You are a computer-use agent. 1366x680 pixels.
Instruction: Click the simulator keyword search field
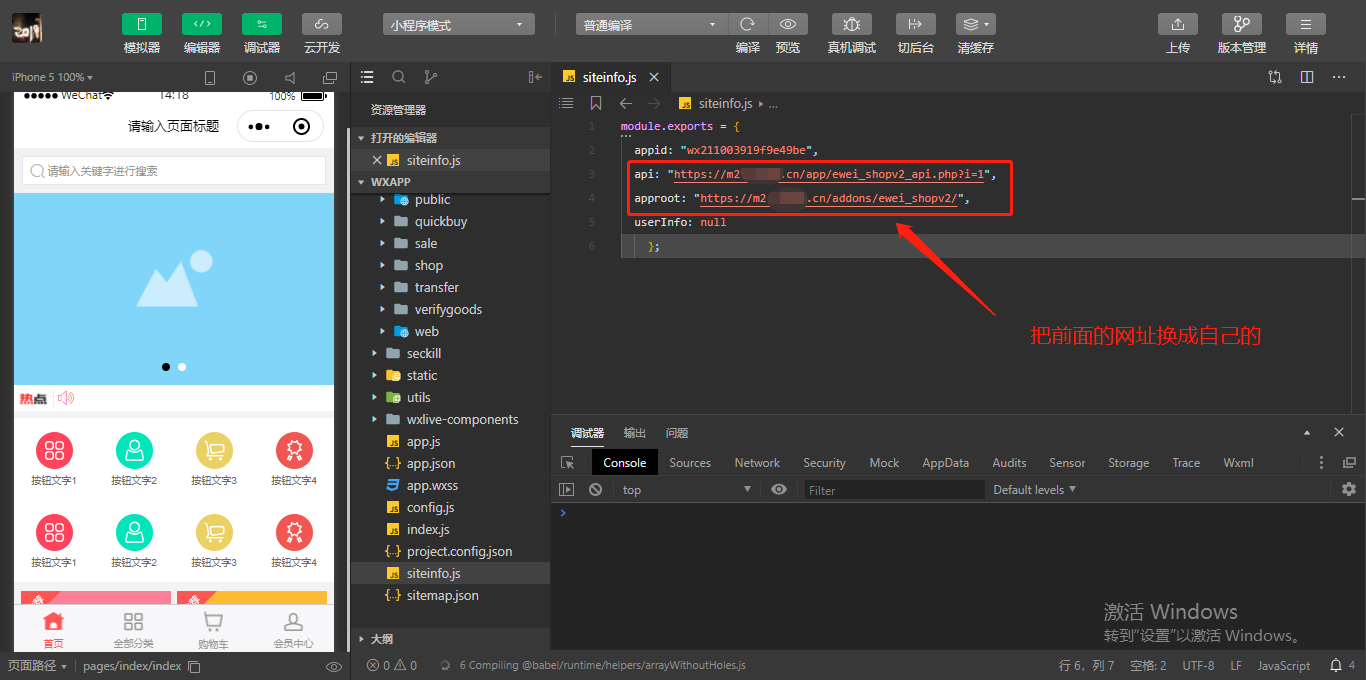pos(174,171)
